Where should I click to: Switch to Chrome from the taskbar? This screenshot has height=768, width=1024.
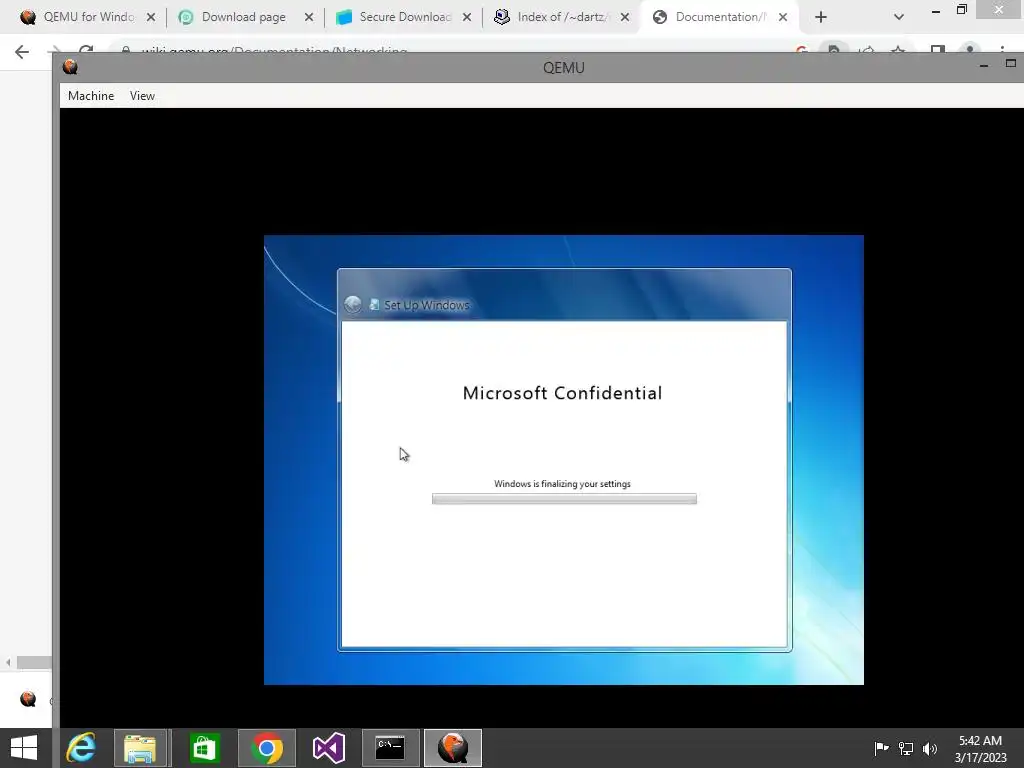(x=267, y=748)
